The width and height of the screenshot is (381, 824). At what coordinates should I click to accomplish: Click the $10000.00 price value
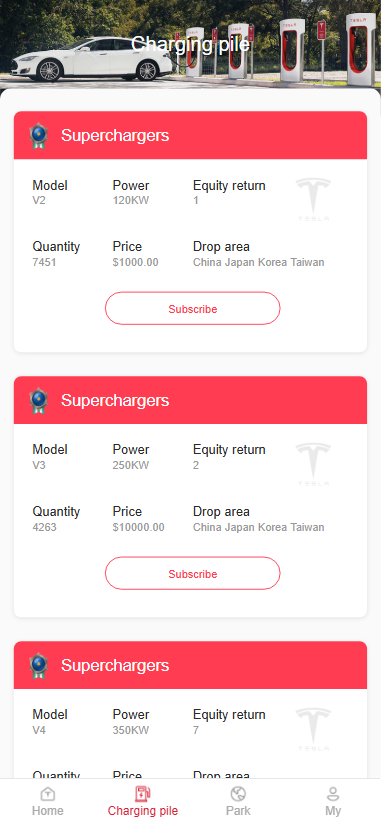(138, 527)
